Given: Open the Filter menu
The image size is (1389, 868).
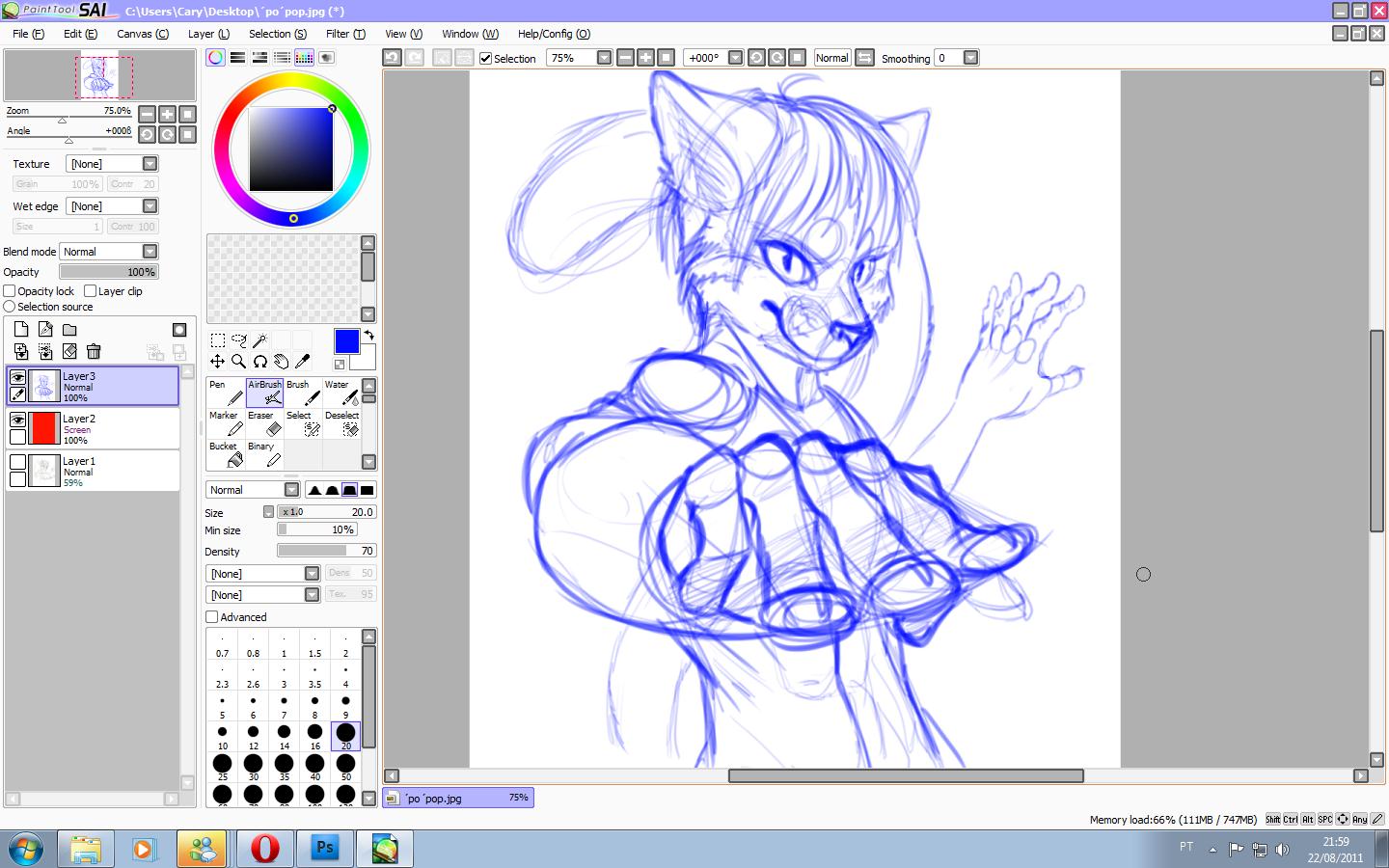Looking at the screenshot, I should 344,34.
